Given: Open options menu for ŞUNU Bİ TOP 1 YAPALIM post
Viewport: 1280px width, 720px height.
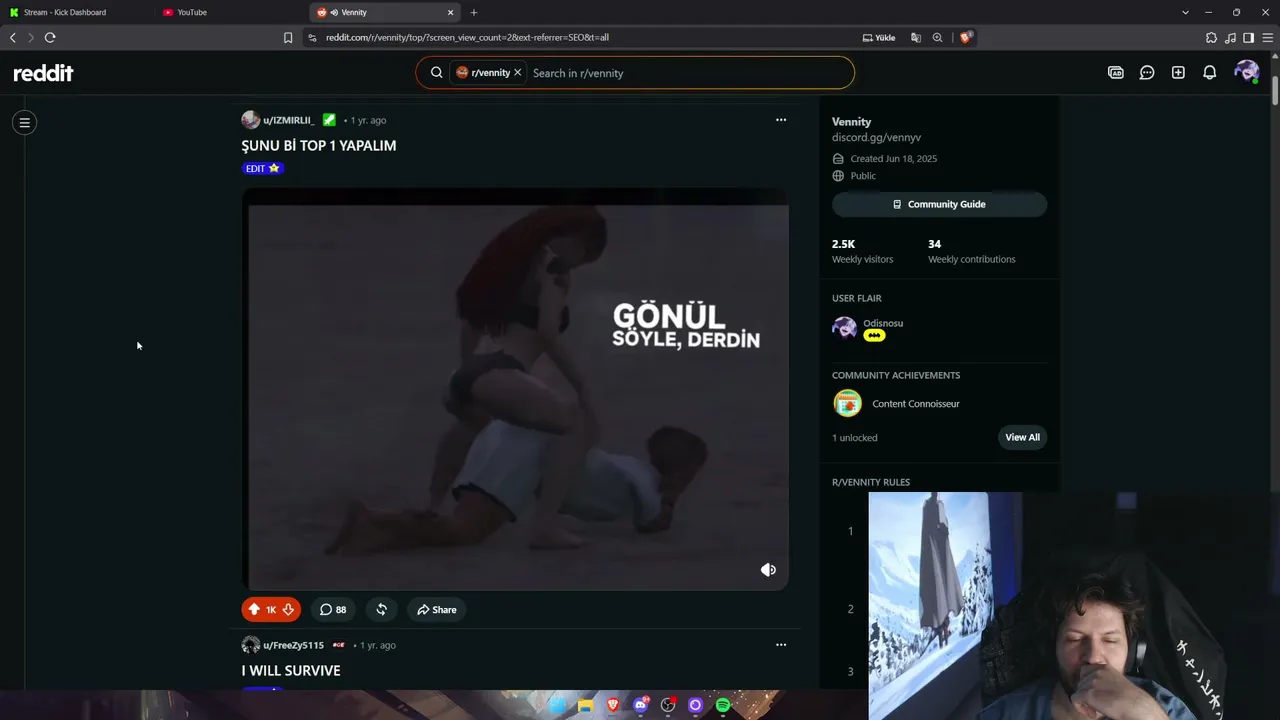Looking at the screenshot, I should (781, 120).
